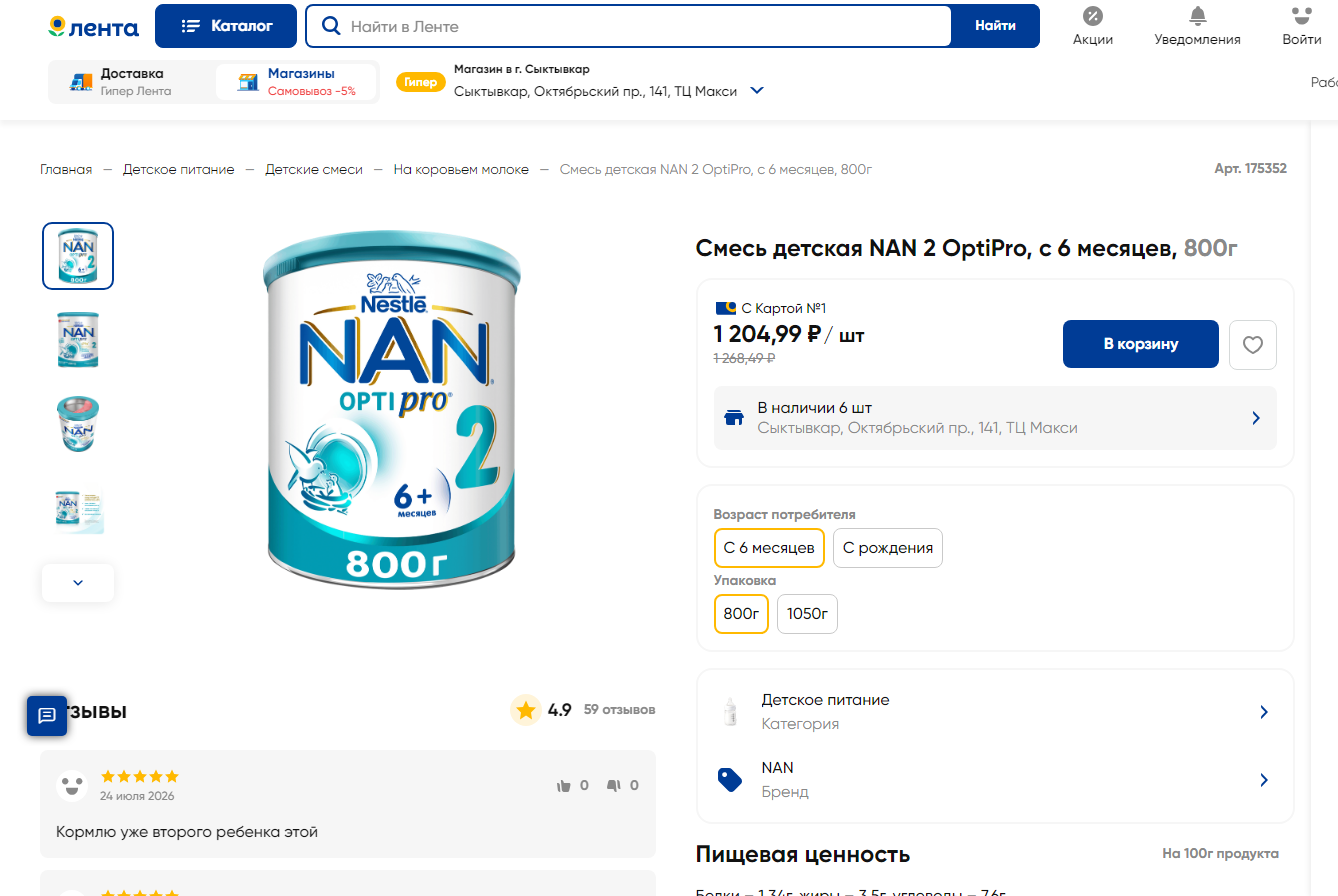Viewport: 1338px width, 896px height.
Task: Expand the В наличии 6 шт availability row
Action: [x=995, y=418]
